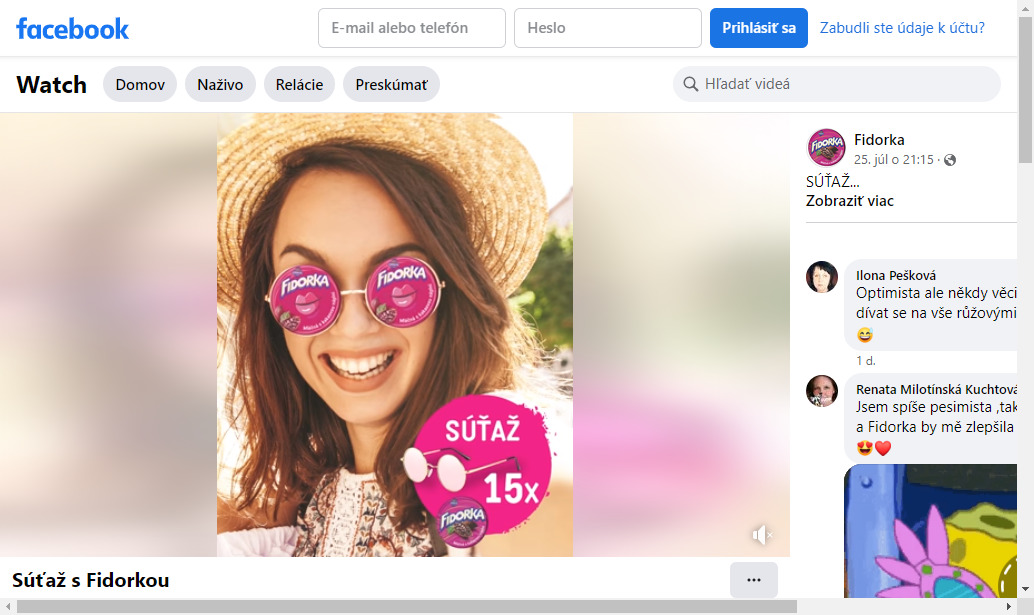Click the scroll left arrow

click(7, 606)
